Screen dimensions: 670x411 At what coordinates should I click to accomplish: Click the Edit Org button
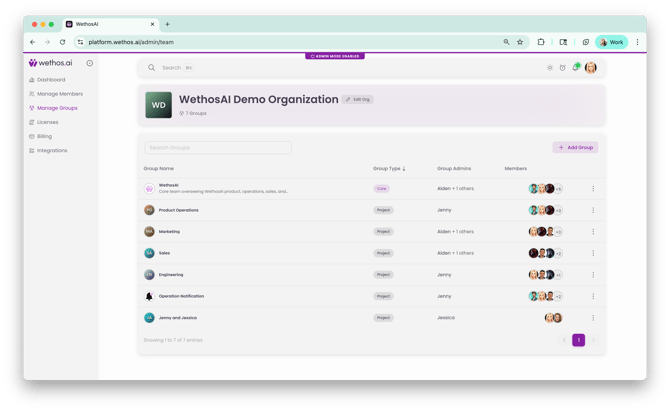(357, 99)
